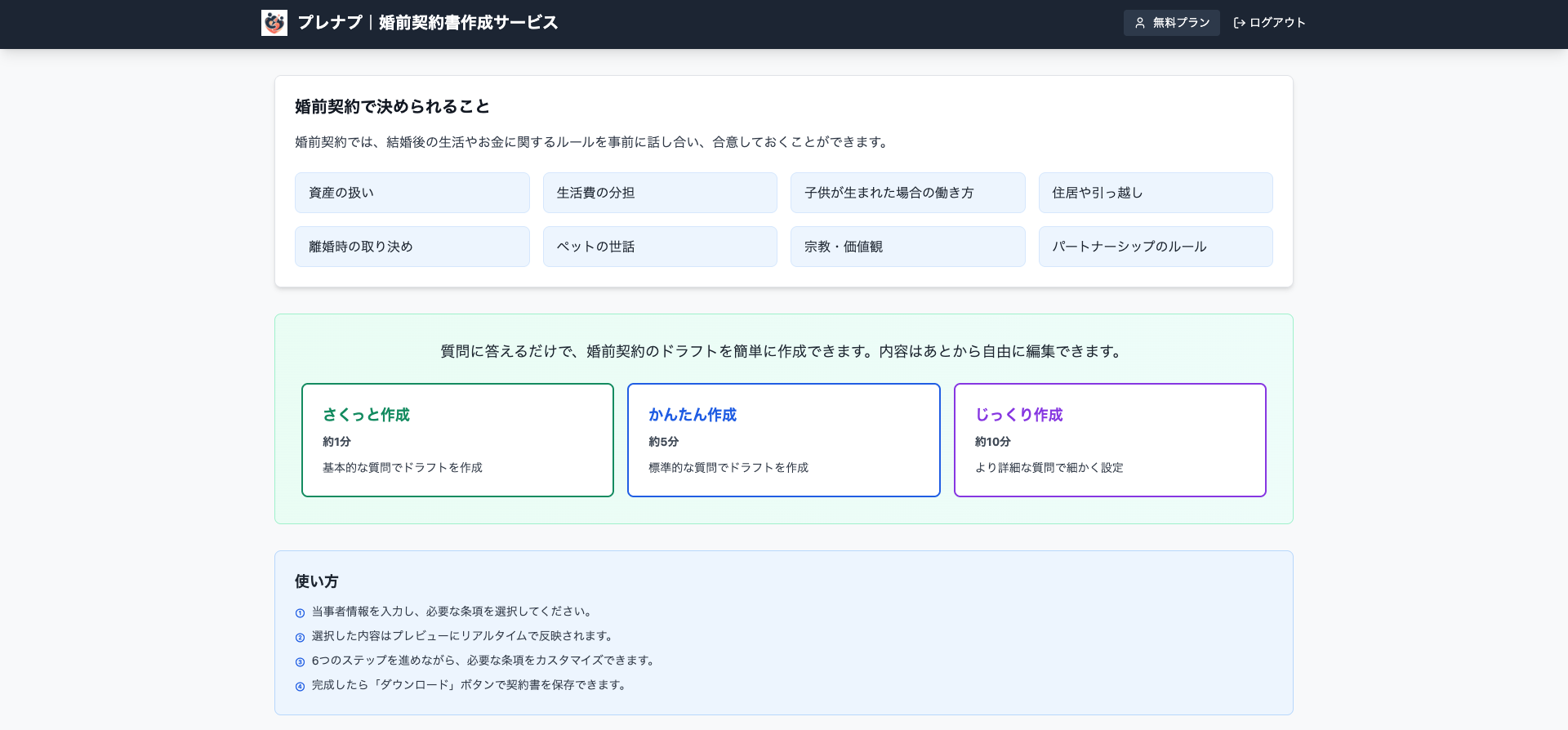Click the 婚前契約で決められること heading

(x=392, y=107)
